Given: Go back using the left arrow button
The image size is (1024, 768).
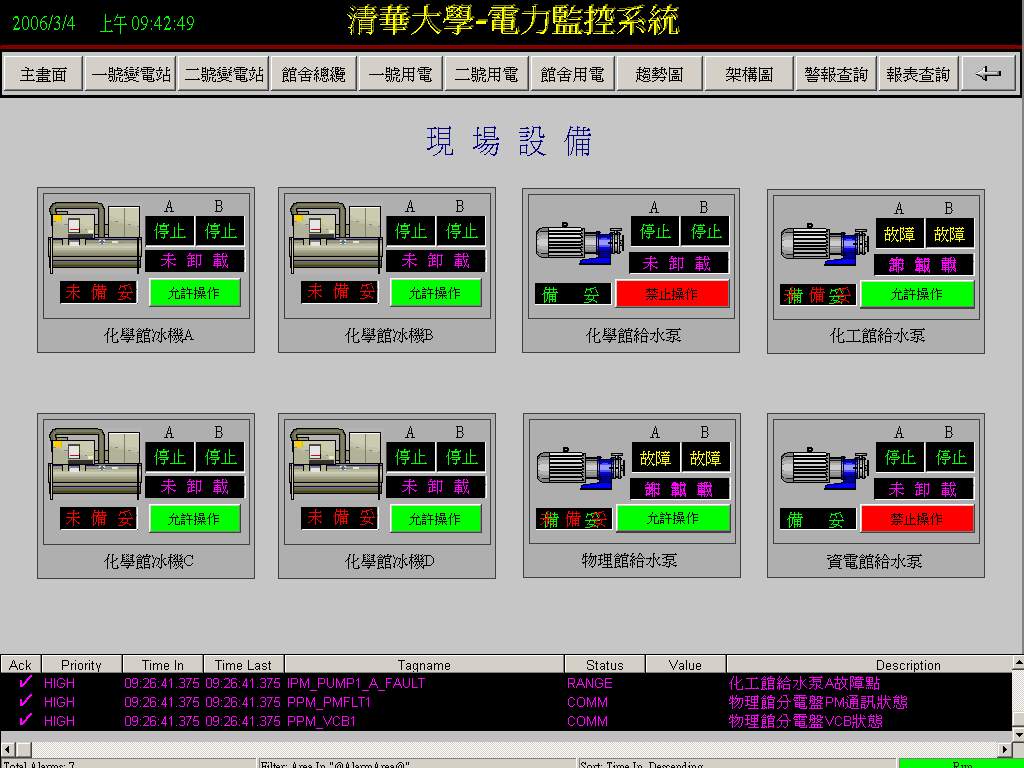Looking at the screenshot, I should coord(988,74).
